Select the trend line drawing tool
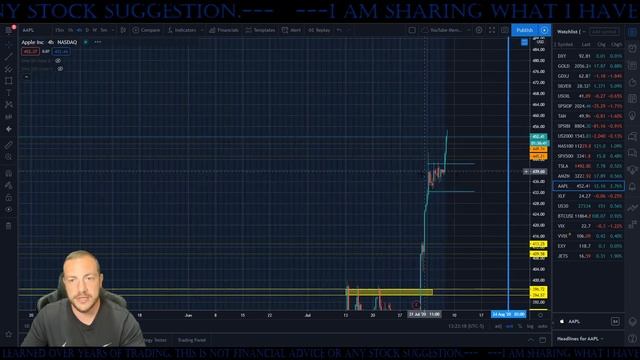 click(x=9, y=56)
